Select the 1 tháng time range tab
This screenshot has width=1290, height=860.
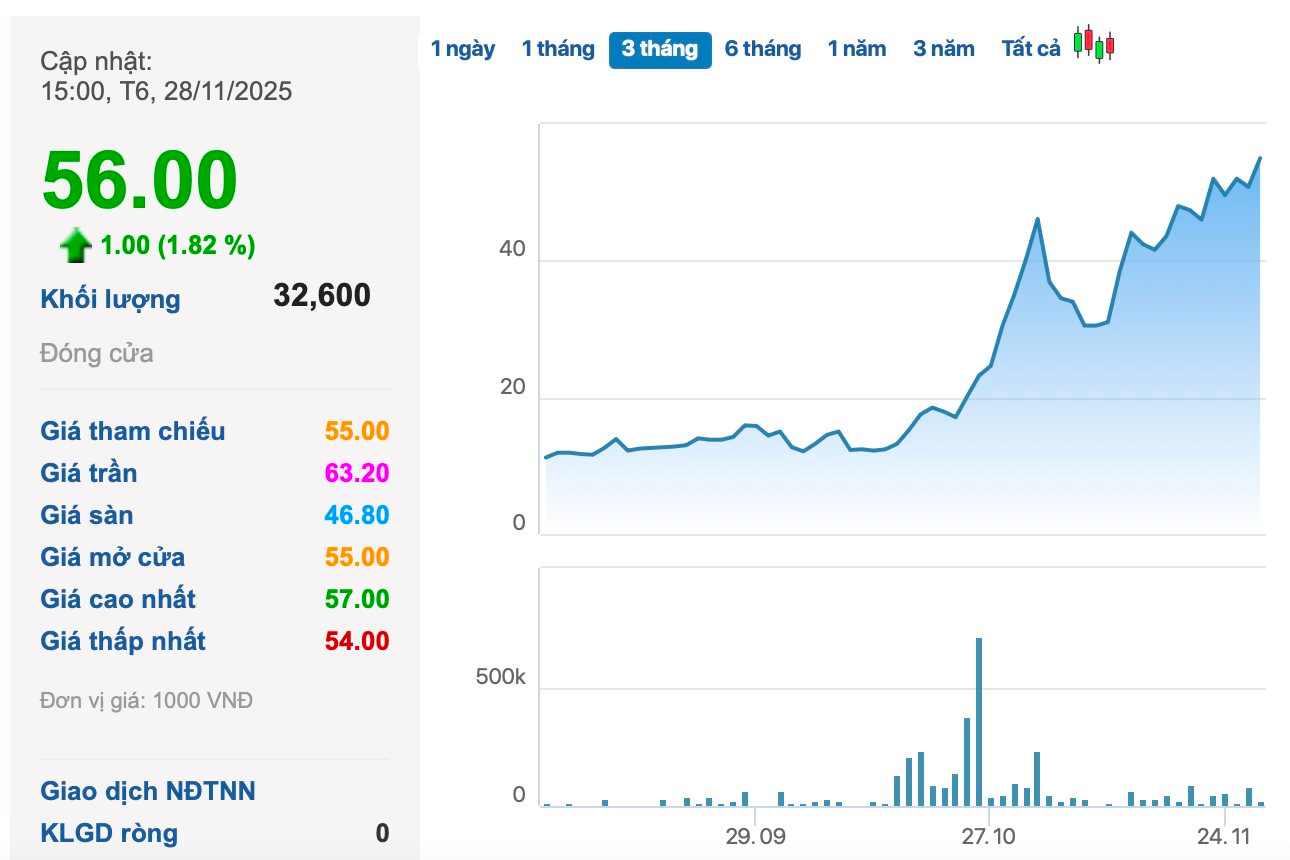click(557, 49)
